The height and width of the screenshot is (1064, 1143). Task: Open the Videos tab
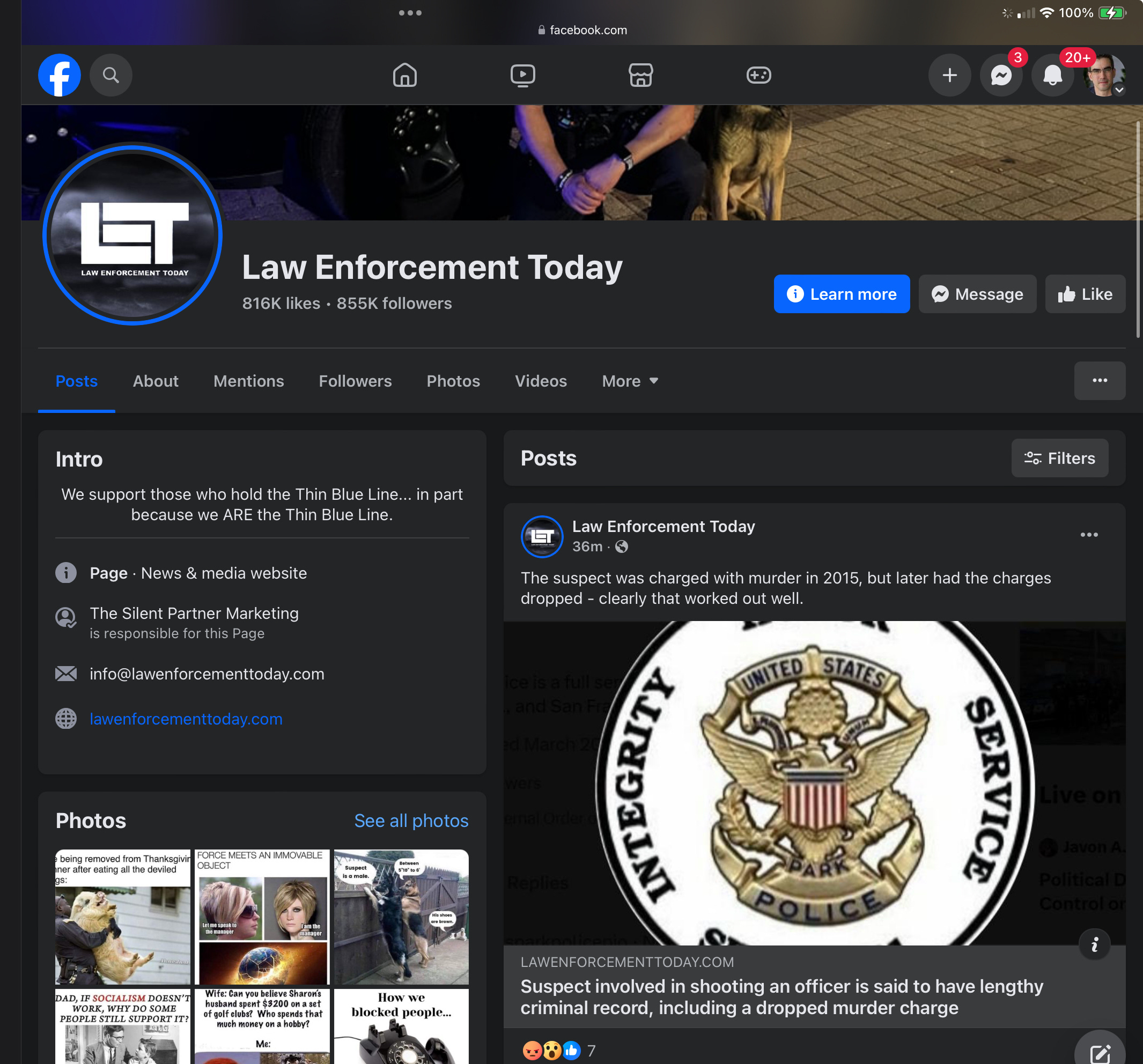pyautogui.click(x=541, y=381)
